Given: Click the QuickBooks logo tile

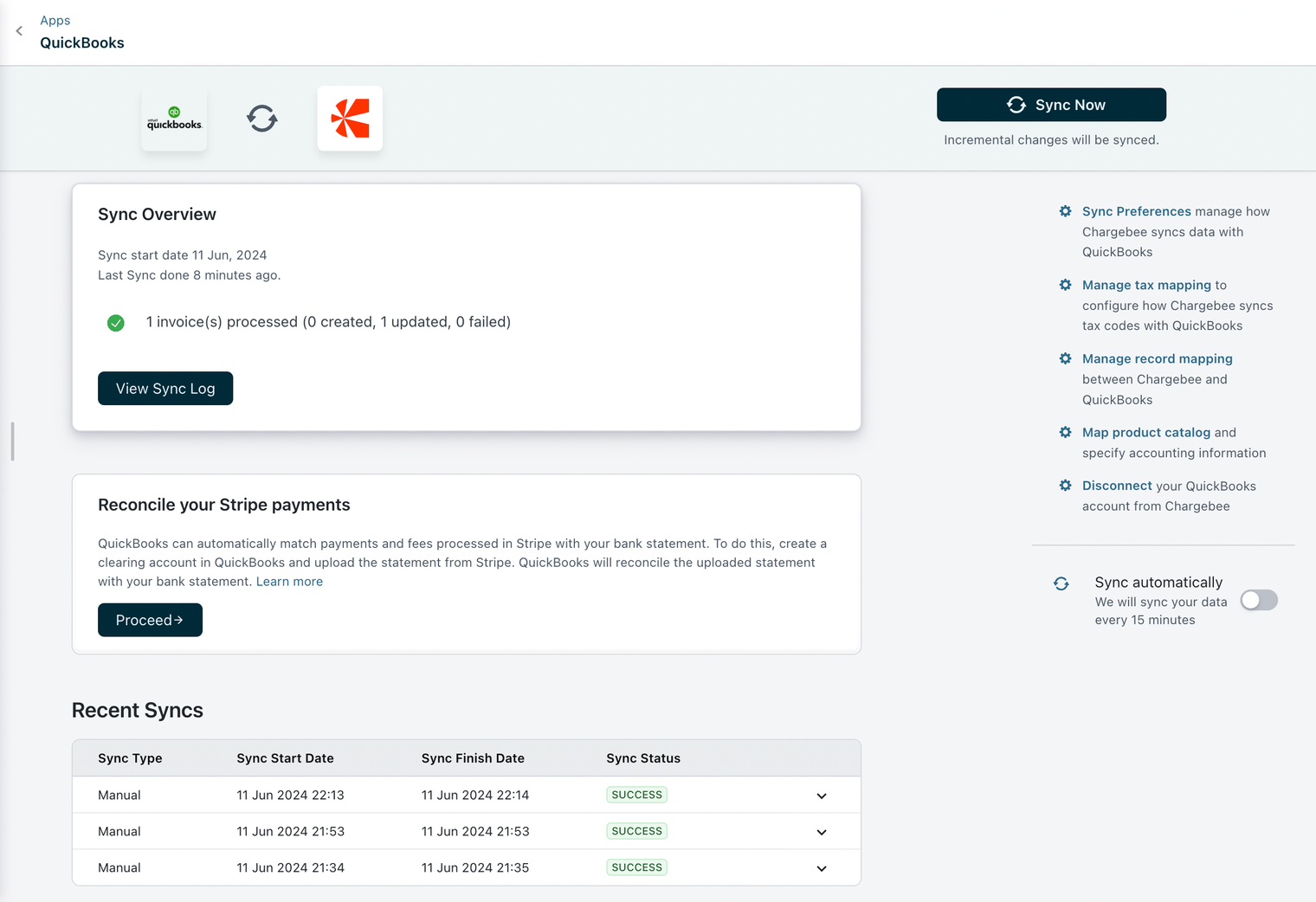Looking at the screenshot, I should tap(174, 119).
